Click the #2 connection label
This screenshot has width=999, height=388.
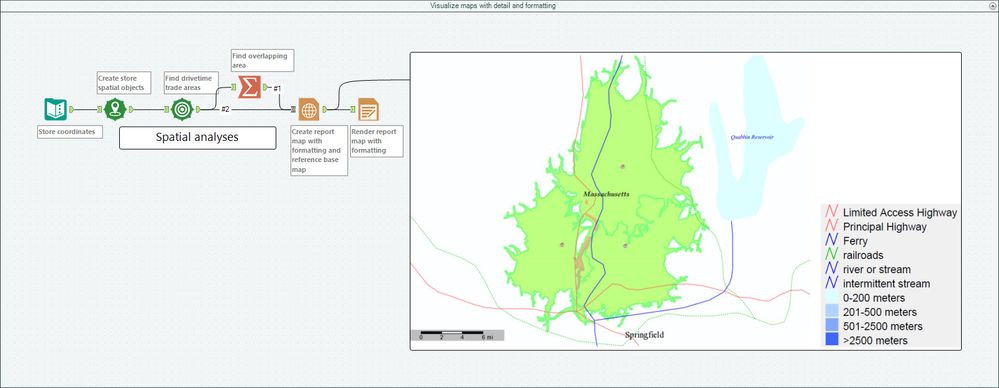click(x=225, y=110)
